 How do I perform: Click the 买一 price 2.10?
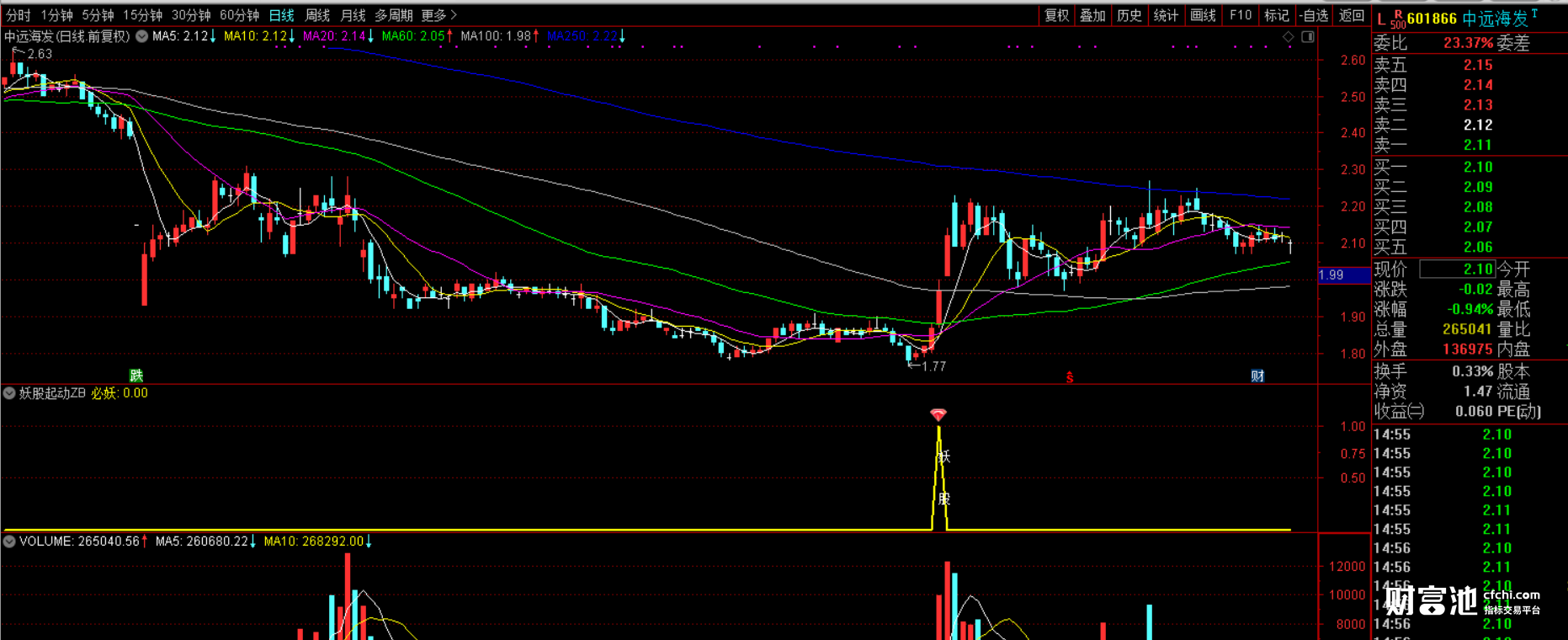click(1478, 167)
